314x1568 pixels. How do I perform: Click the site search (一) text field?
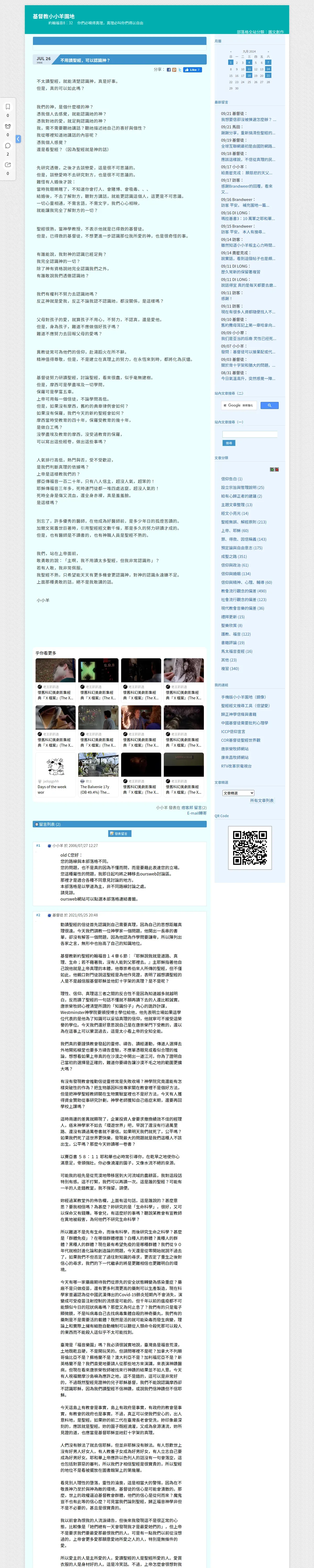(250, 434)
